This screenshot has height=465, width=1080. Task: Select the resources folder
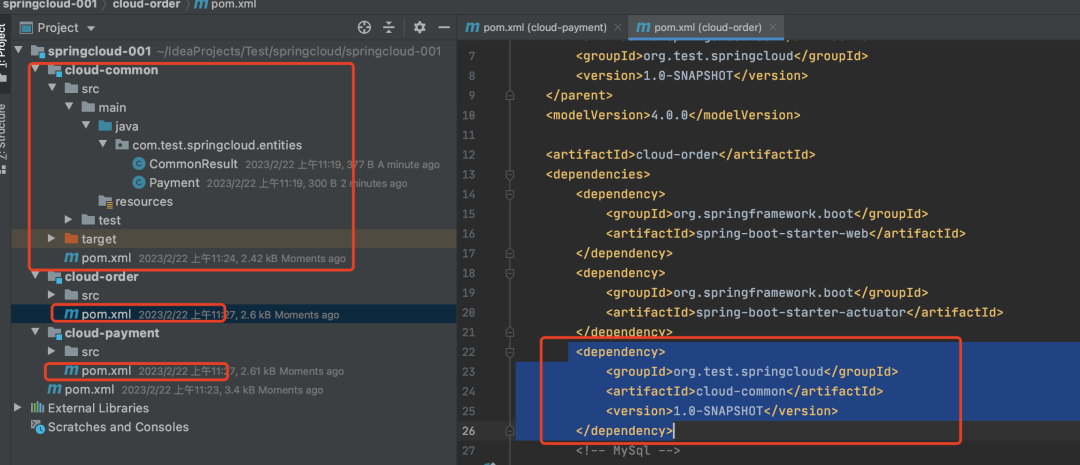pyautogui.click(x=144, y=201)
